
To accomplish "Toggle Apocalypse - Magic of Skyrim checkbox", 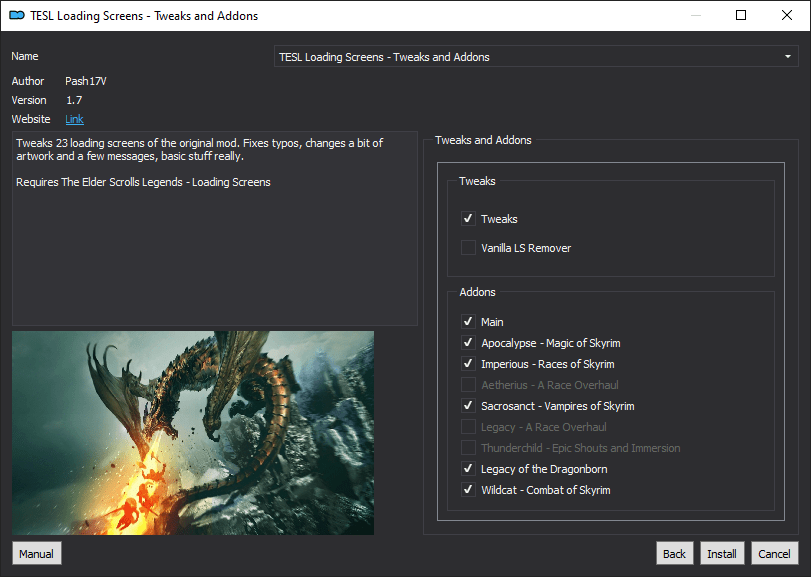I will point(468,343).
